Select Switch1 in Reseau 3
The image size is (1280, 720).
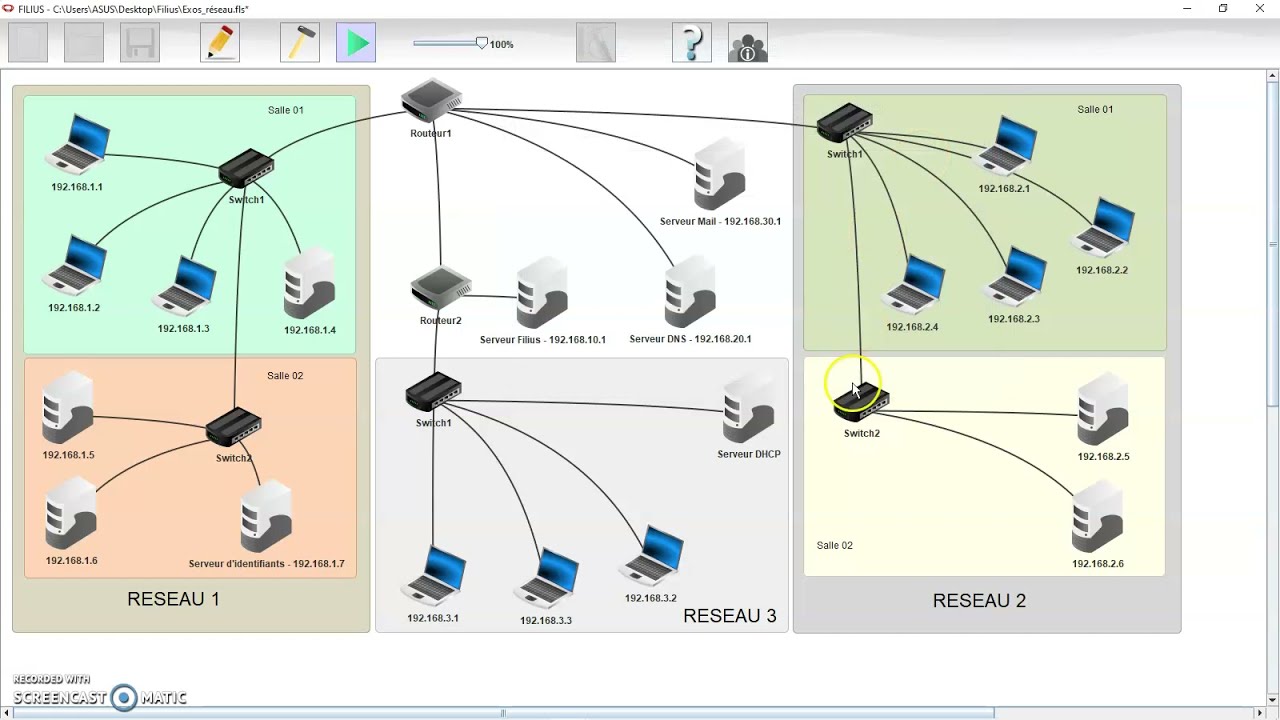tap(434, 392)
